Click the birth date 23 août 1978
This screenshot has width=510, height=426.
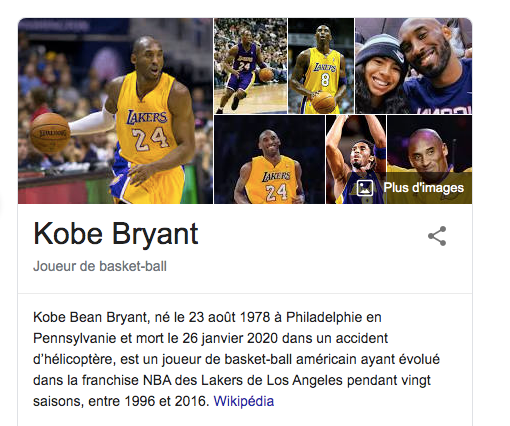(x=229, y=317)
